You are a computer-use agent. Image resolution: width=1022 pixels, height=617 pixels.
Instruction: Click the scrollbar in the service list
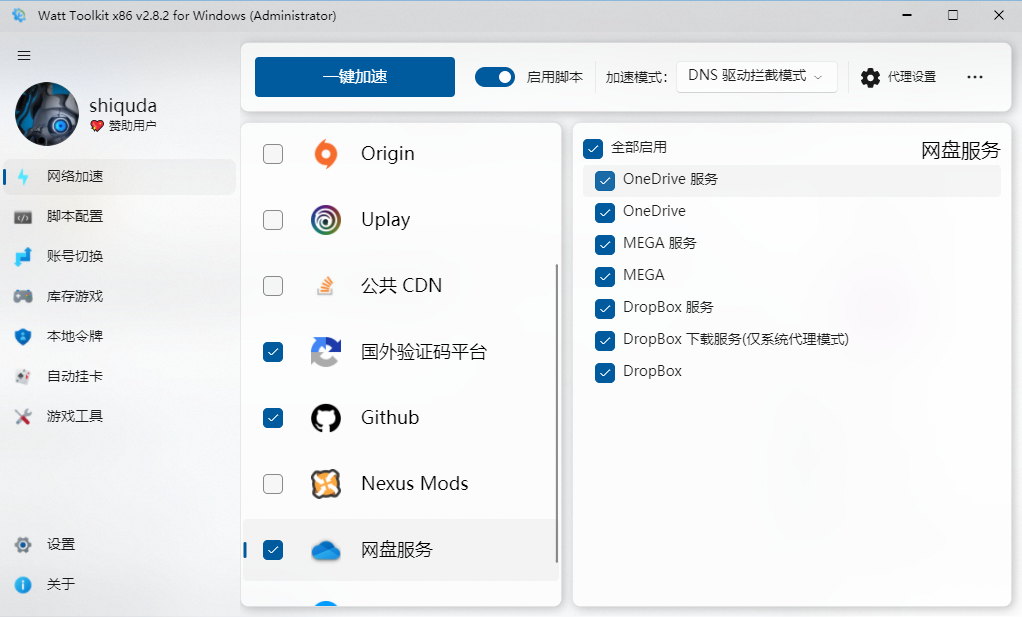pyautogui.click(x=557, y=413)
